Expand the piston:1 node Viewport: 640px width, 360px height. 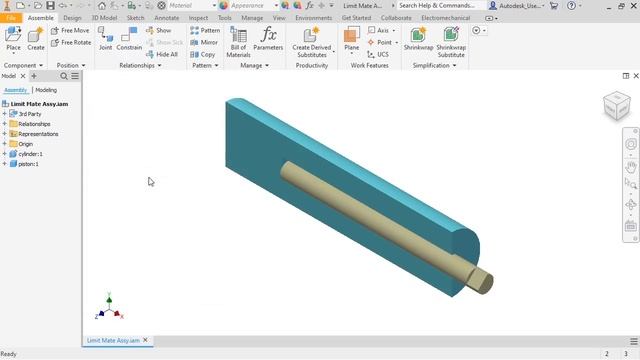(4, 164)
